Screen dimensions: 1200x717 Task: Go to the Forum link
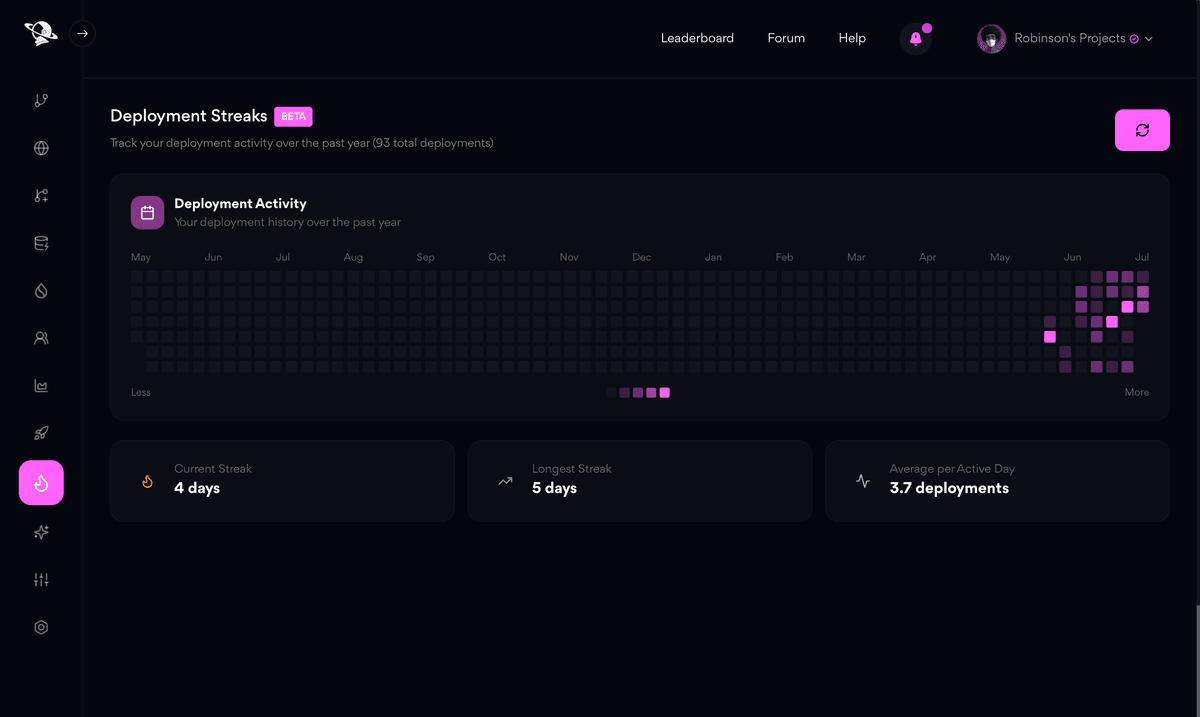[x=786, y=38]
